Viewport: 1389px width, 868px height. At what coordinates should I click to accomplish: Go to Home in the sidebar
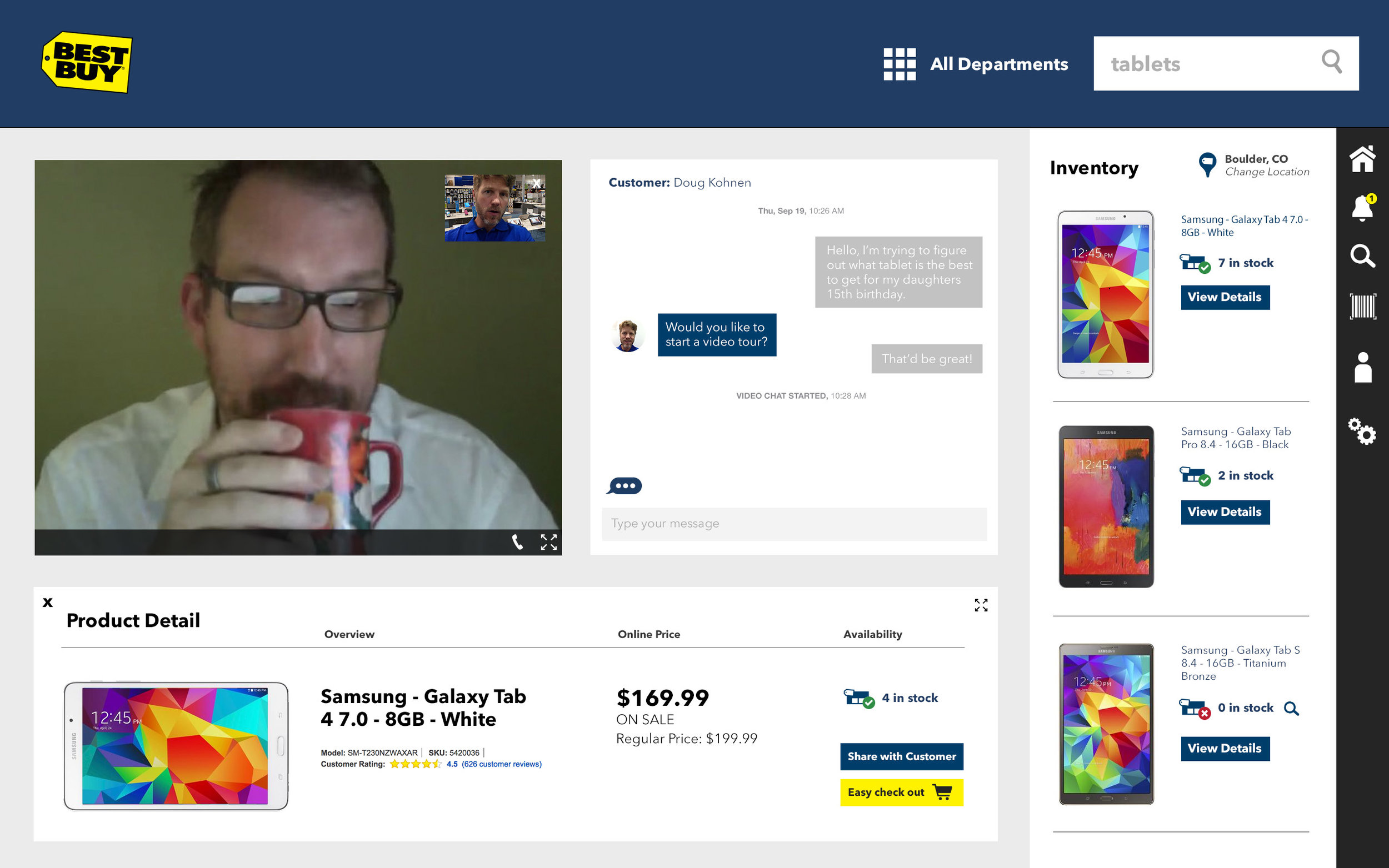click(x=1362, y=158)
